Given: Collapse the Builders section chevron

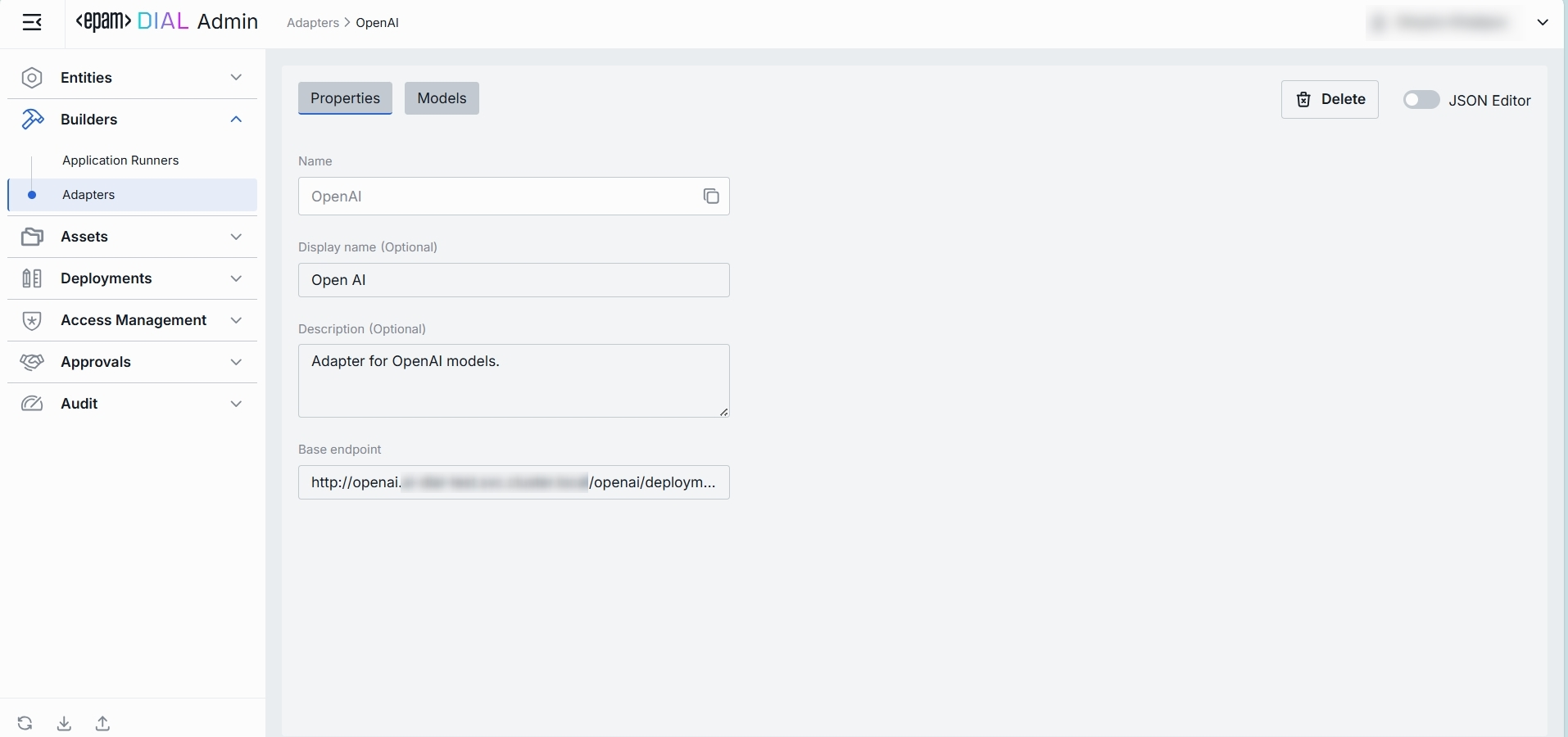Looking at the screenshot, I should pos(237,120).
